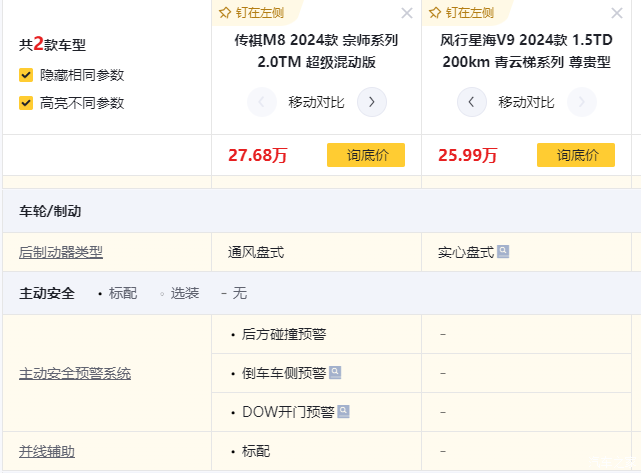Click 移动对比 label under 传祺M8

[x=316, y=102]
